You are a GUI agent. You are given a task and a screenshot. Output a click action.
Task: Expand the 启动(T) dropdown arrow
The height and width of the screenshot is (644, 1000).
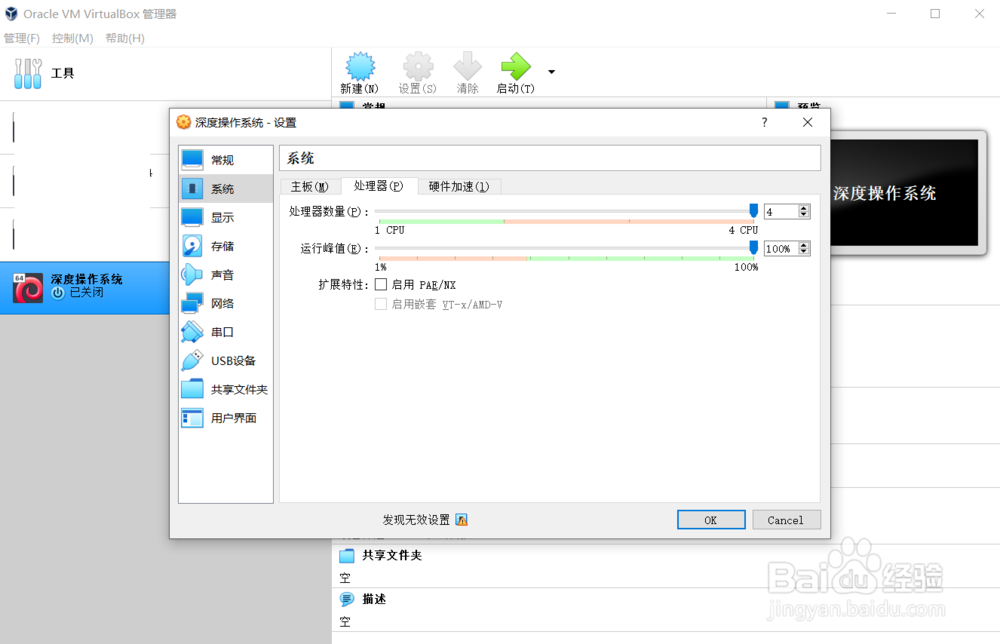point(552,72)
